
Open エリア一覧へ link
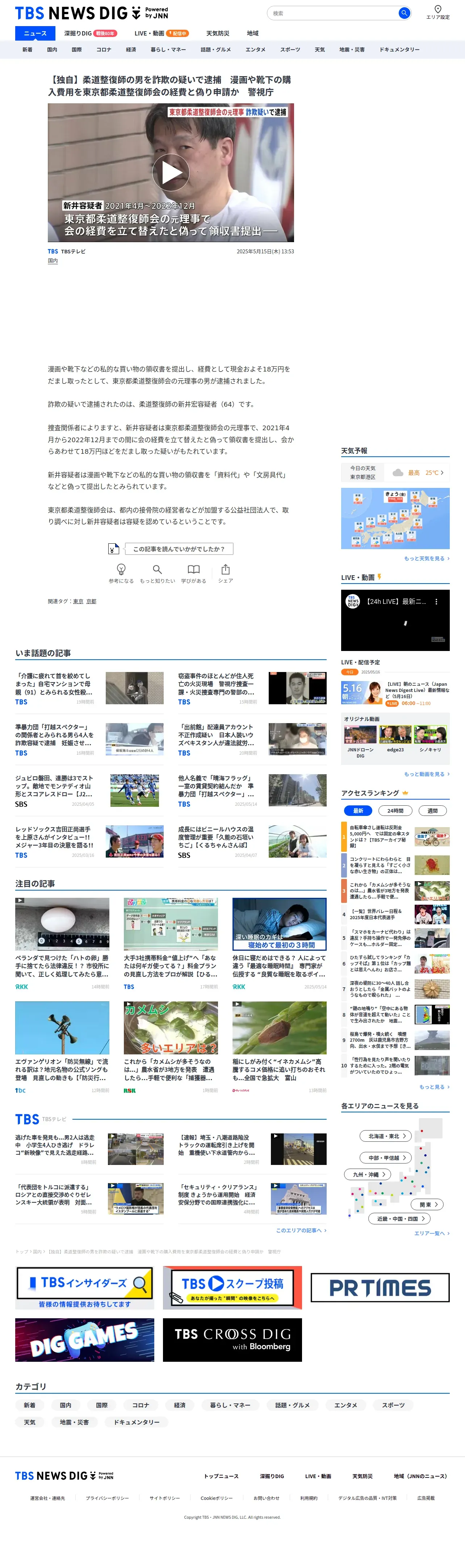point(432,1233)
